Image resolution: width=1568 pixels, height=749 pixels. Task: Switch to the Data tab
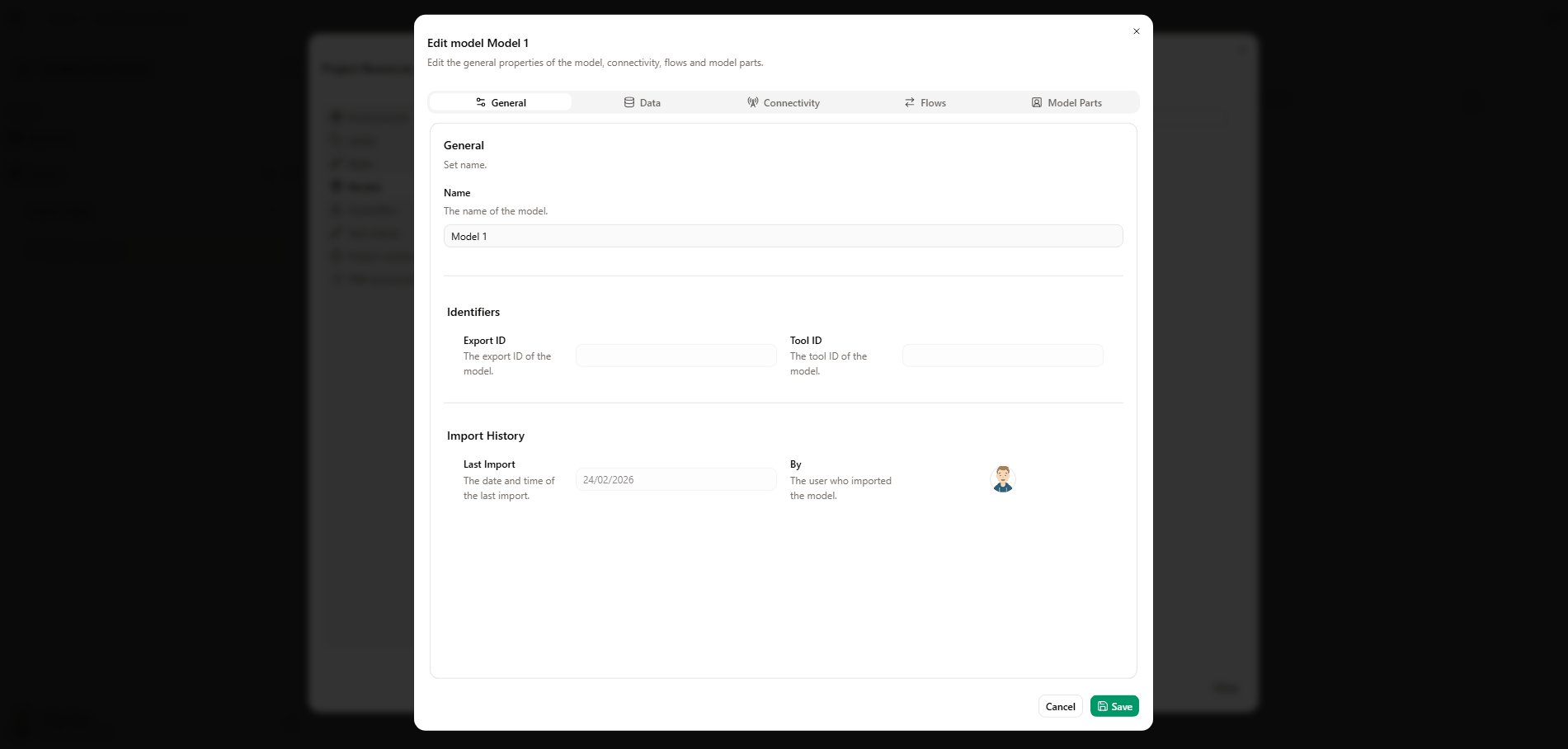coord(643,102)
